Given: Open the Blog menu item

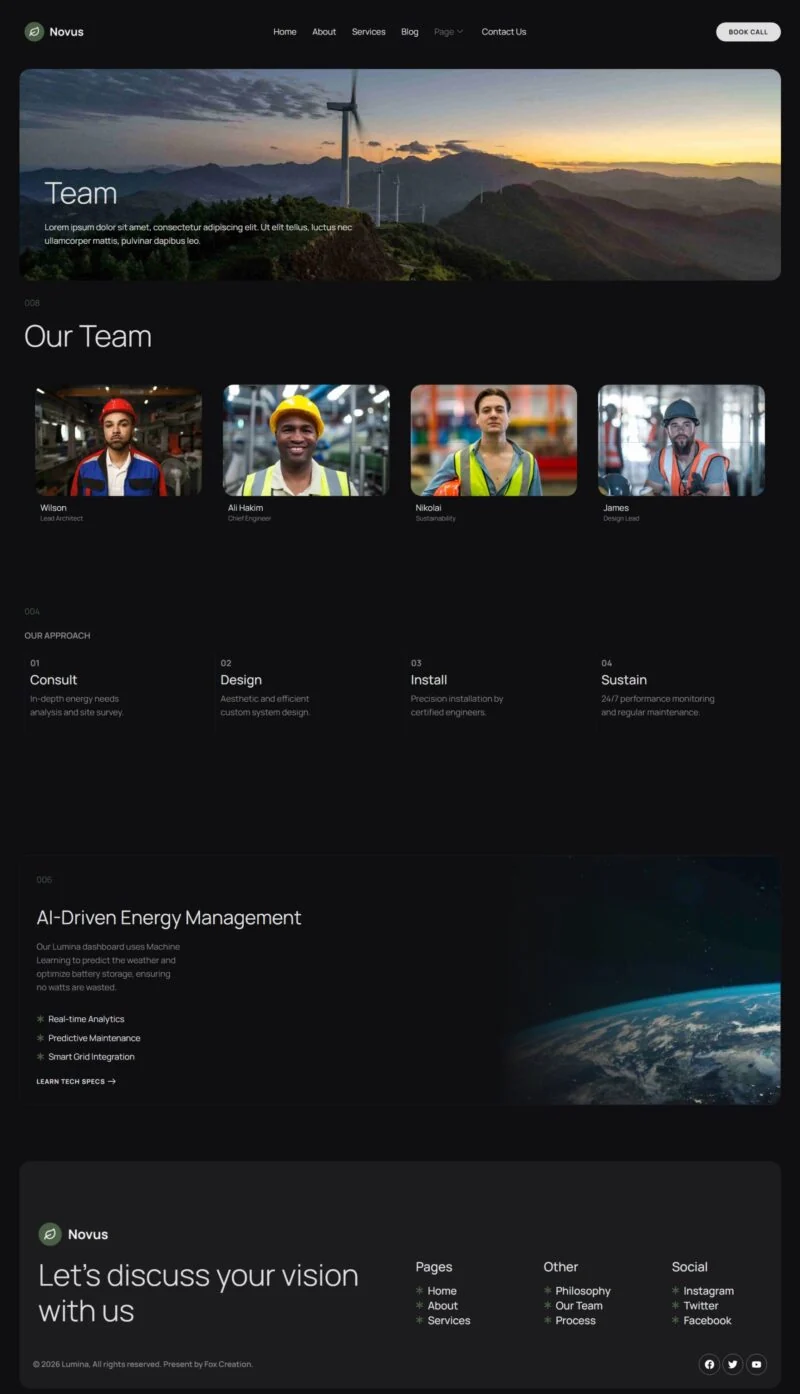Looking at the screenshot, I should tap(410, 32).
